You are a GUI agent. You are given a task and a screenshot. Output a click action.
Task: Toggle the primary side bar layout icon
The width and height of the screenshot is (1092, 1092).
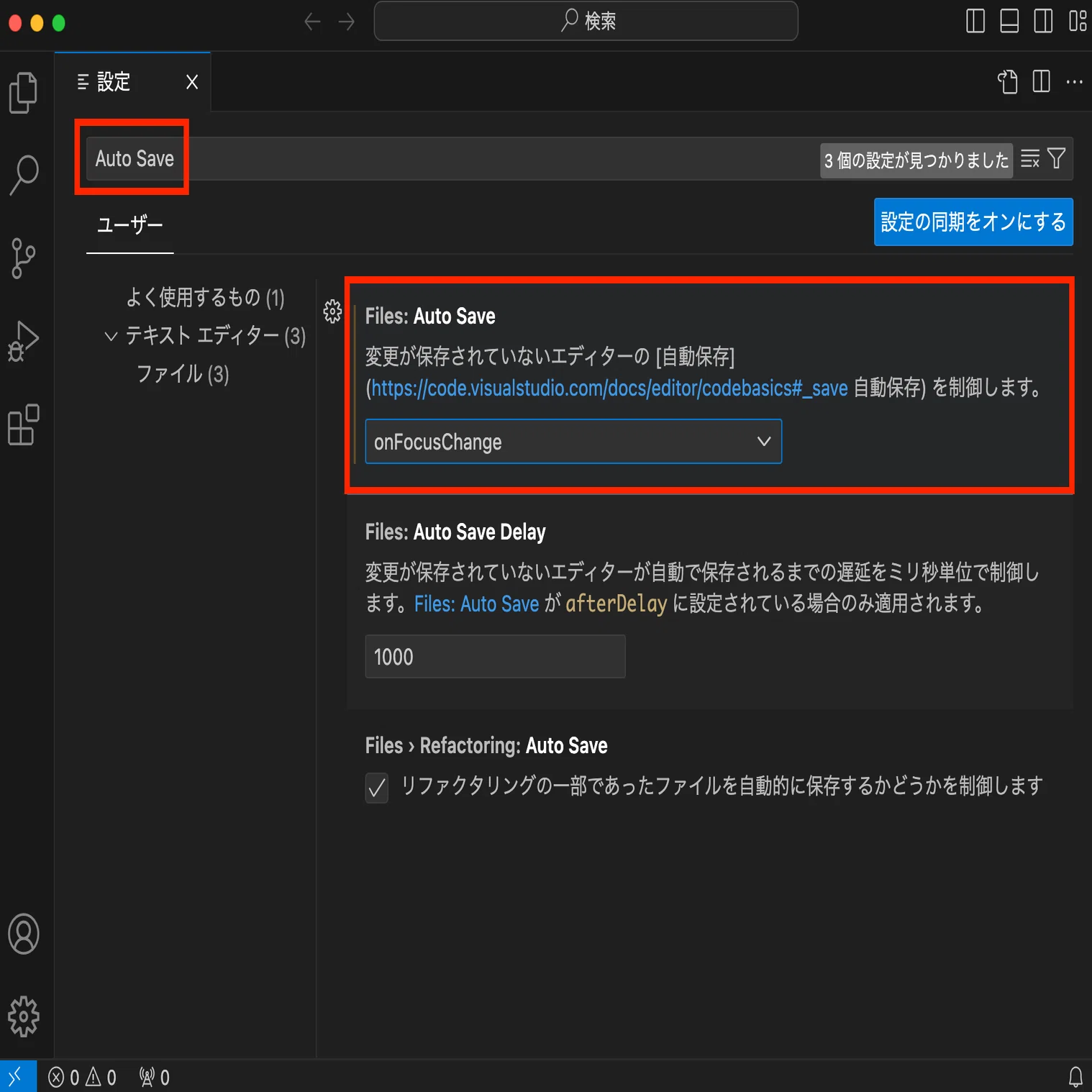click(975, 21)
